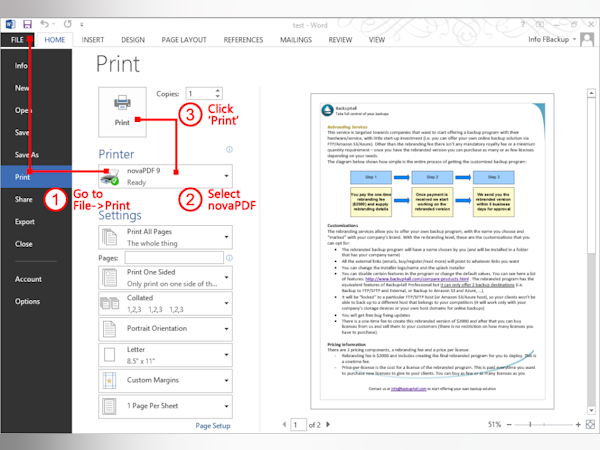The width and height of the screenshot is (600, 450).
Task: Go to previous preview page arrow
Action: (284, 424)
